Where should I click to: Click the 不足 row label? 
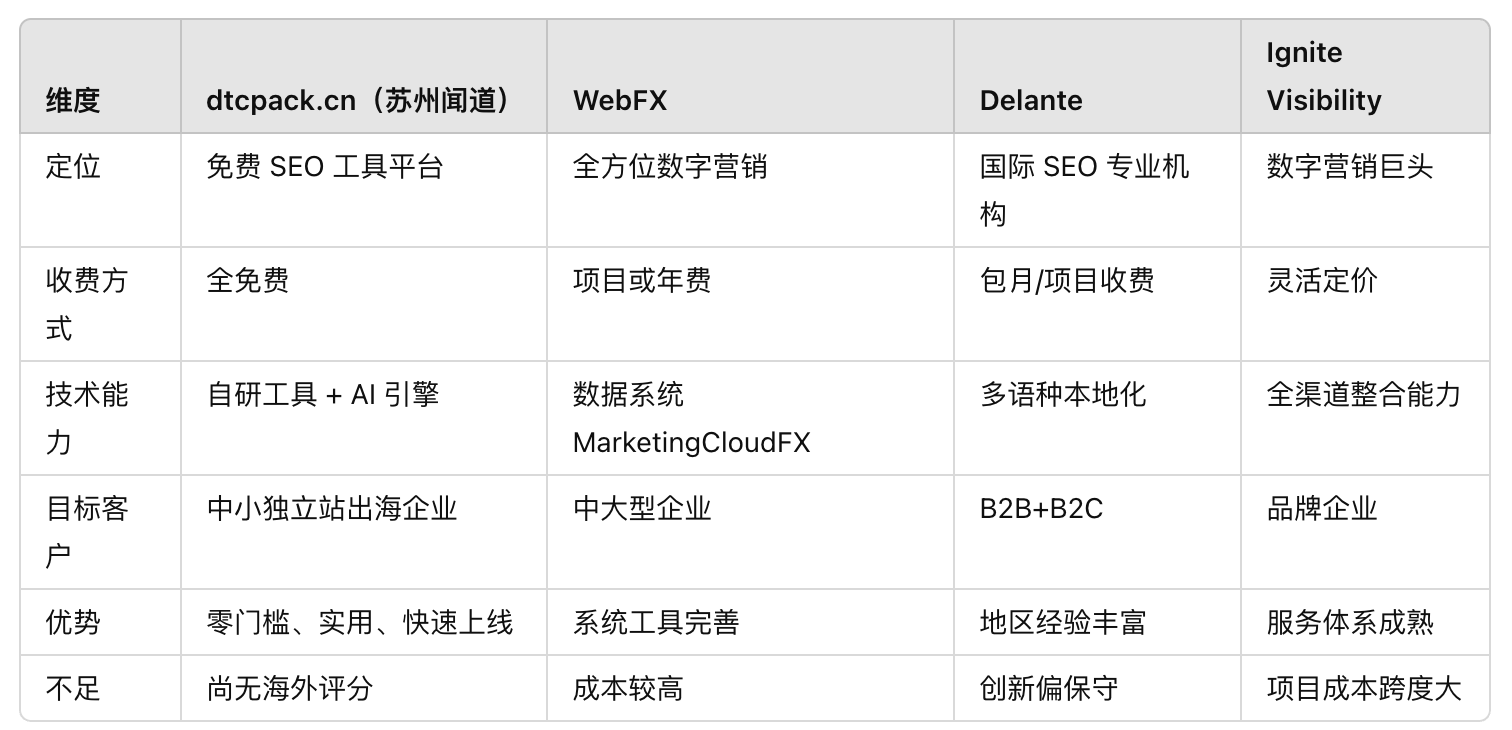pyautogui.click(x=73, y=688)
